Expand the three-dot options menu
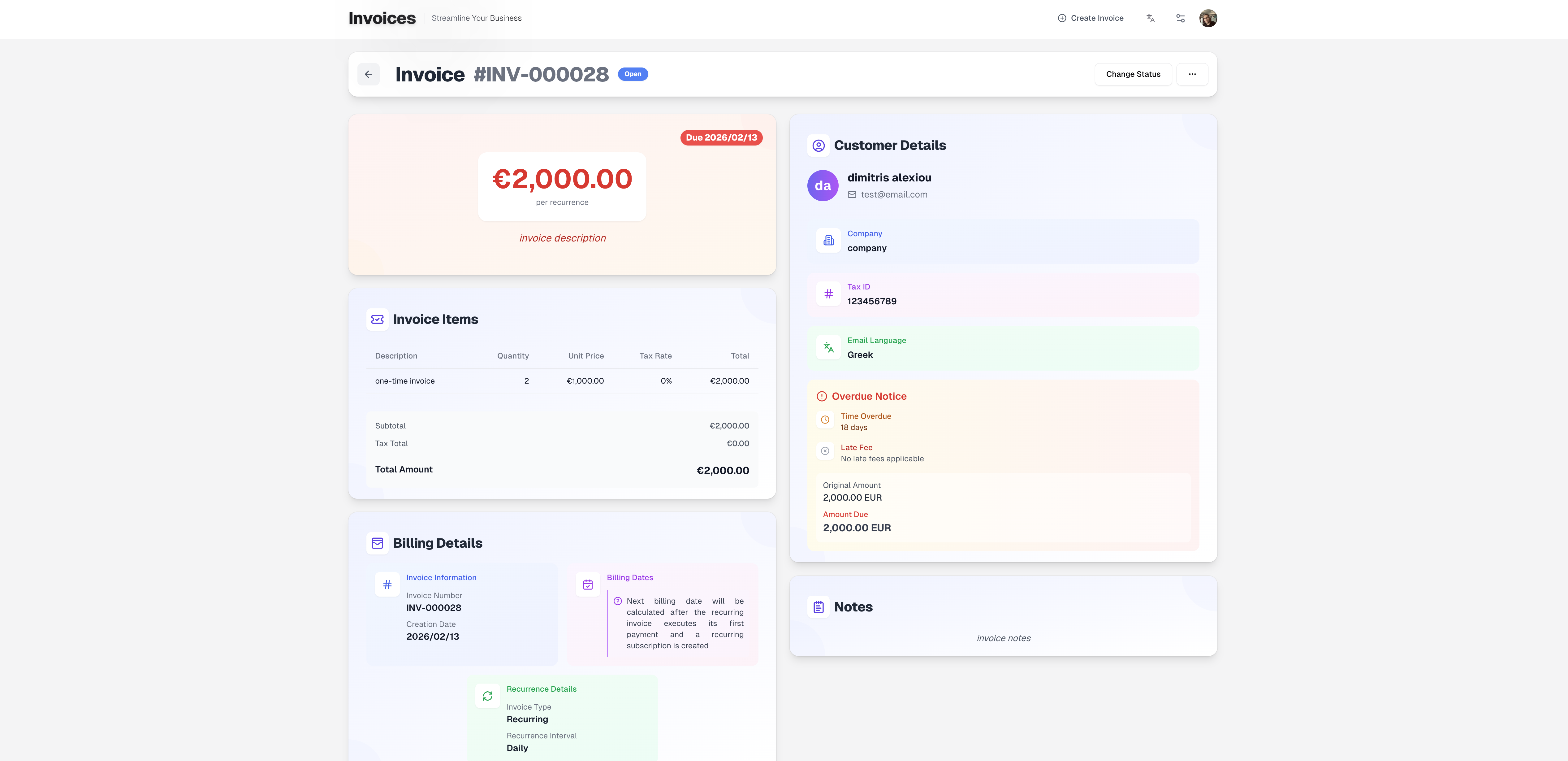 coord(1192,74)
